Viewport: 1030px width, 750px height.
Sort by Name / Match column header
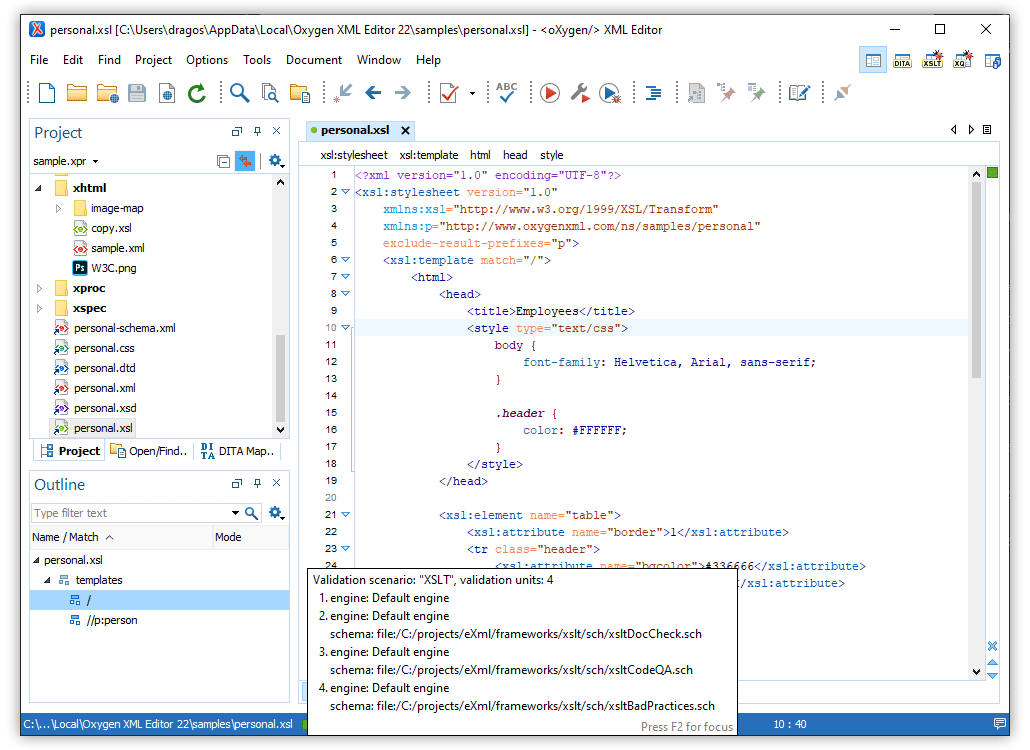(x=121, y=537)
